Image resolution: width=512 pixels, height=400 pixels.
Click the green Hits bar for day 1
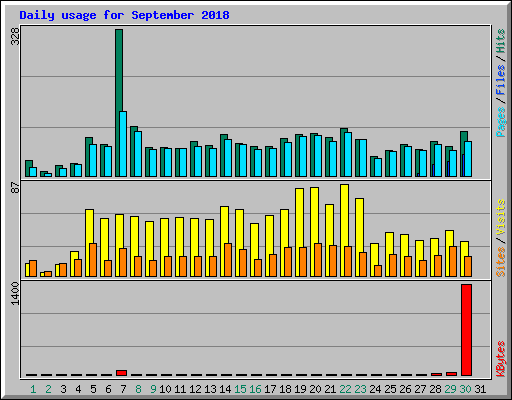pos(28,168)
